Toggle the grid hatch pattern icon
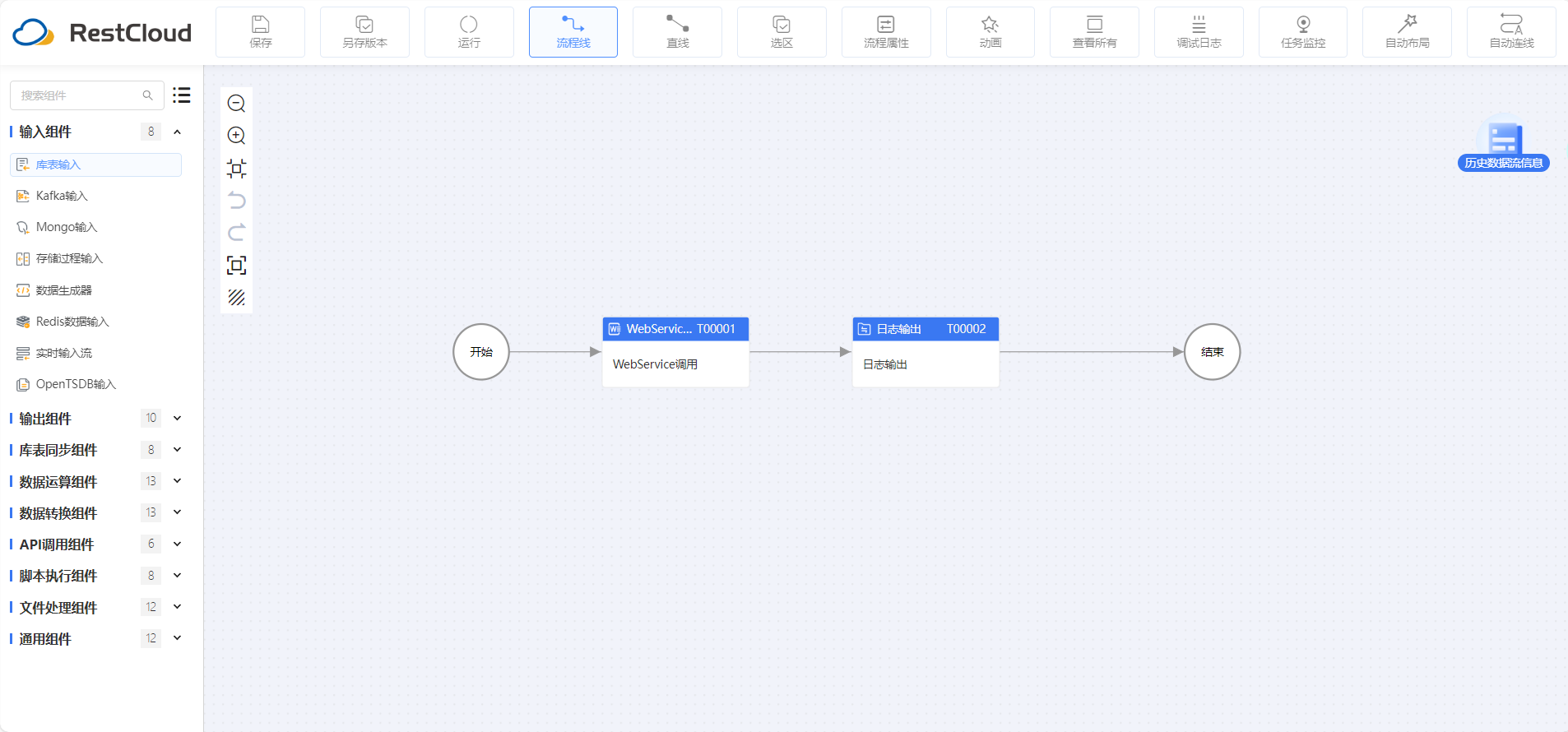This screenshot has height=732, width=1568. tap(236, 298)
